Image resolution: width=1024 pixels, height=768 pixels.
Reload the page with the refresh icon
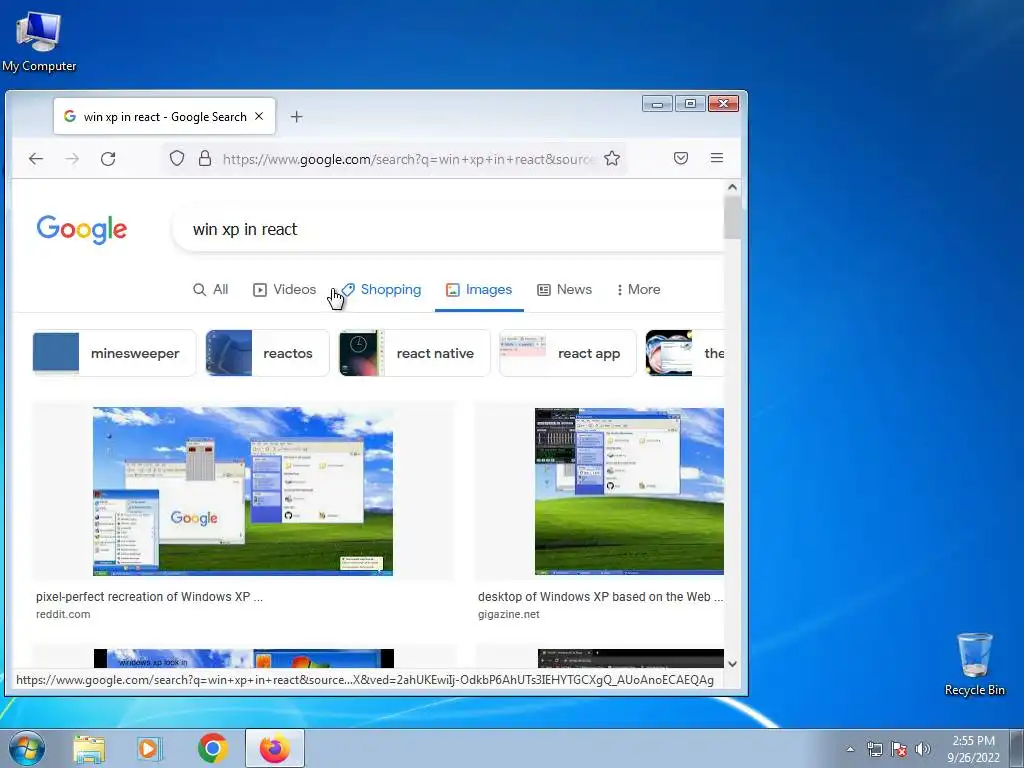coord(108,159)
